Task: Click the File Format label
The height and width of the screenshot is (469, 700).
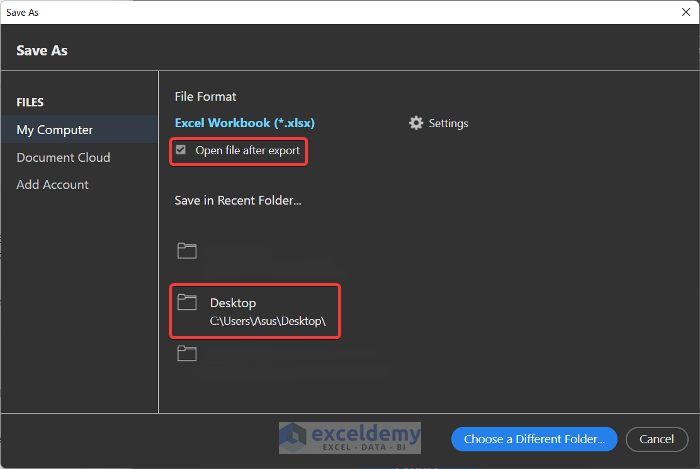Action: 206,97
